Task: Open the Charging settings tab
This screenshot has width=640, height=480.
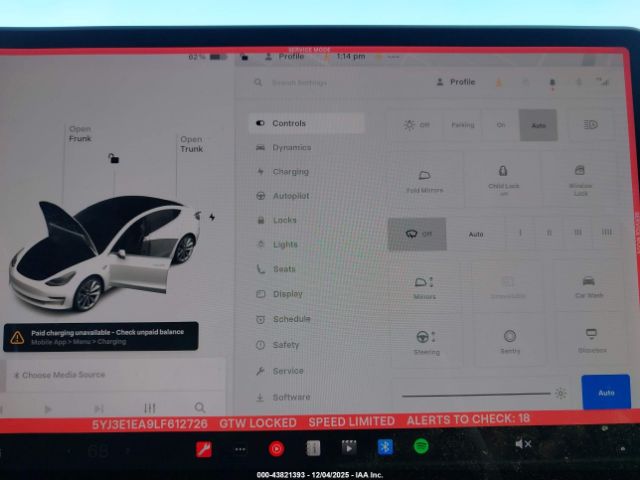Action: click(x=290, y=172)
